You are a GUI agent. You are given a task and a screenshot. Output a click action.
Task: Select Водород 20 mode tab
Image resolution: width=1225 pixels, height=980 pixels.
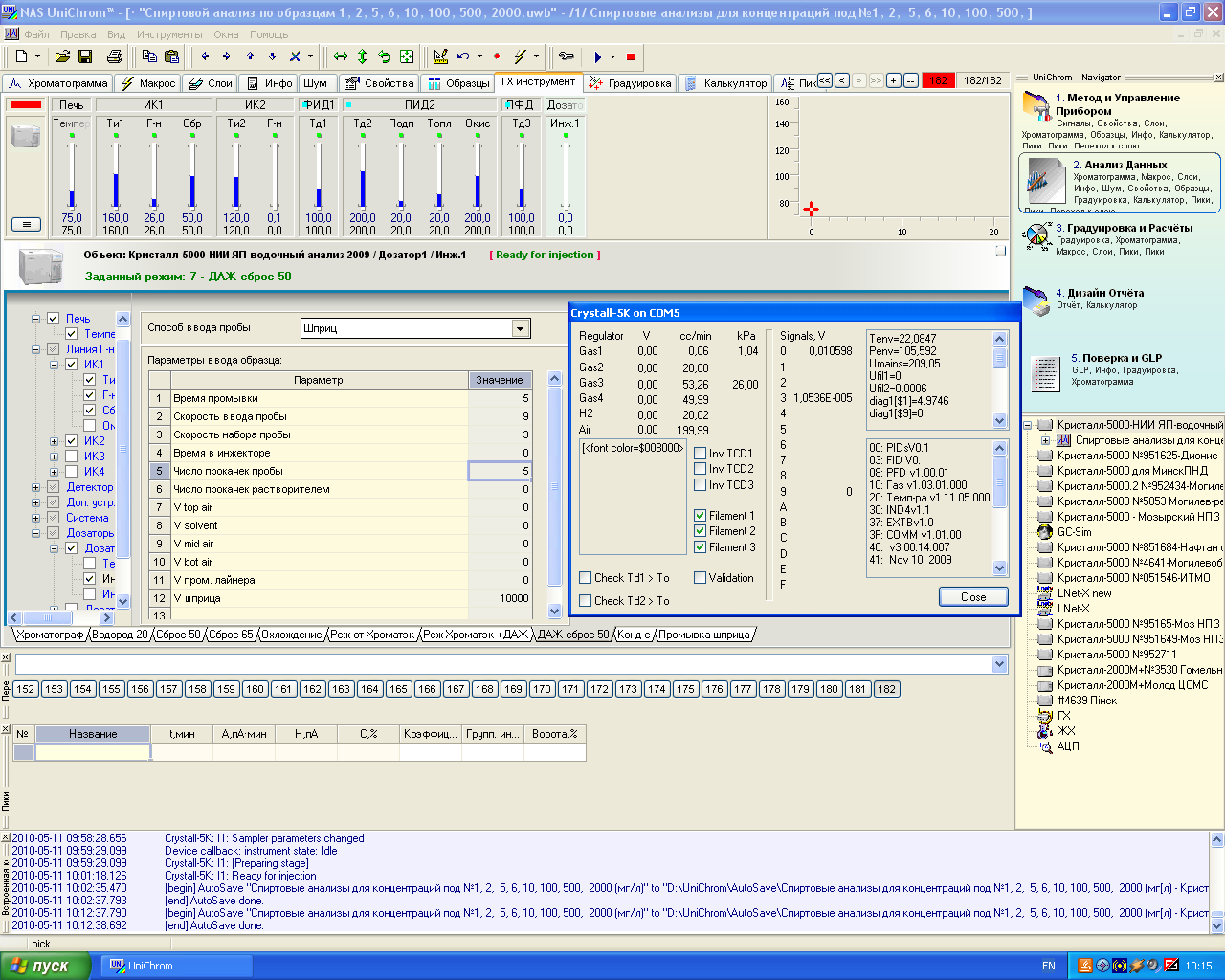coord(120,635)
